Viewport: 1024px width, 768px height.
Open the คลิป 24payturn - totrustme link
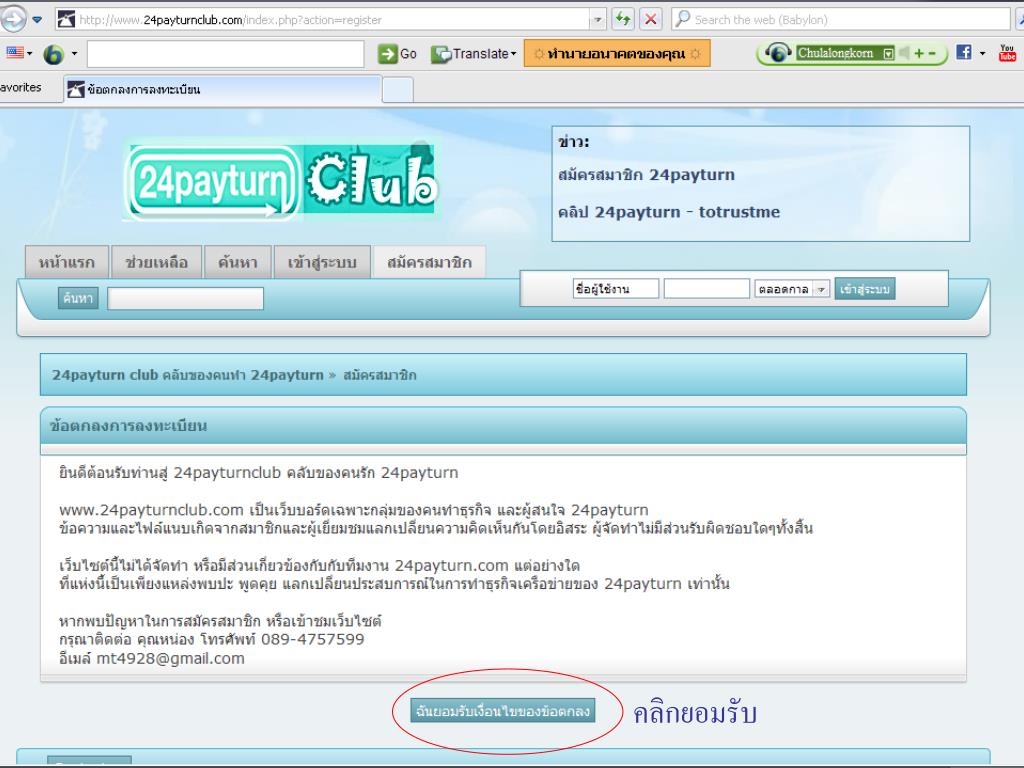[669, 212]
